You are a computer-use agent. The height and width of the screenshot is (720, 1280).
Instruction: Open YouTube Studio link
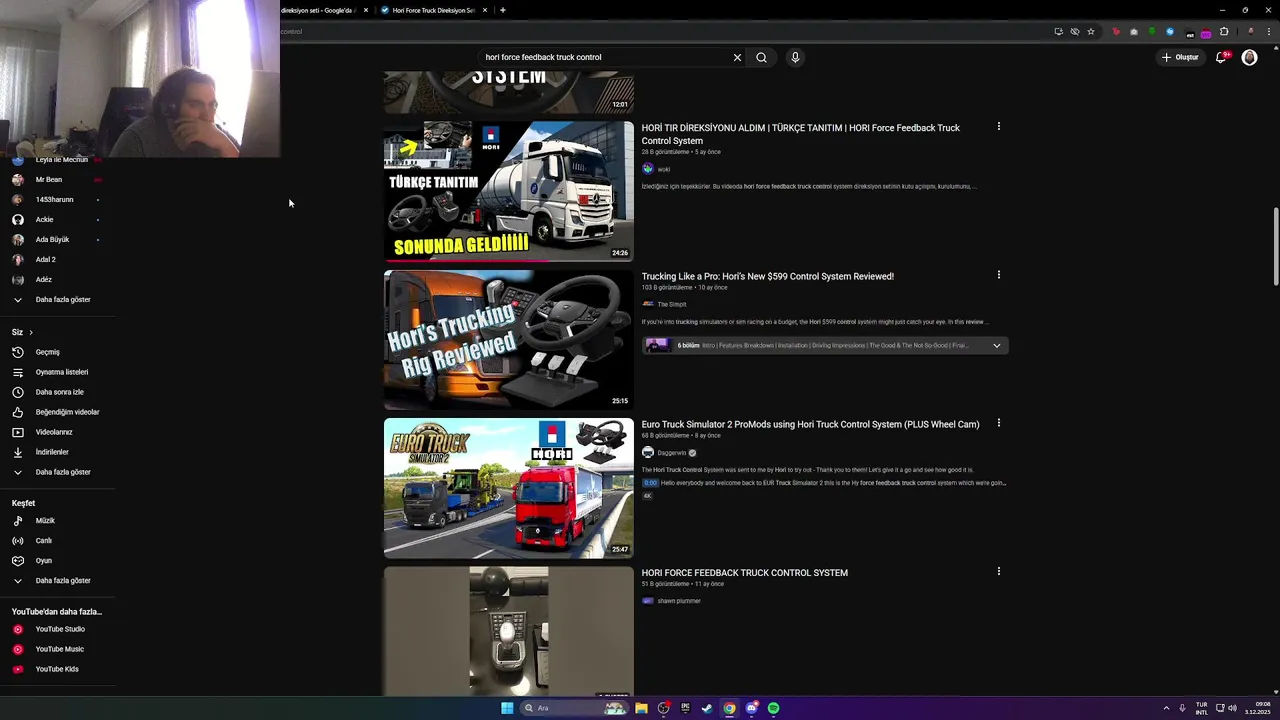click(x=58, y=629)
